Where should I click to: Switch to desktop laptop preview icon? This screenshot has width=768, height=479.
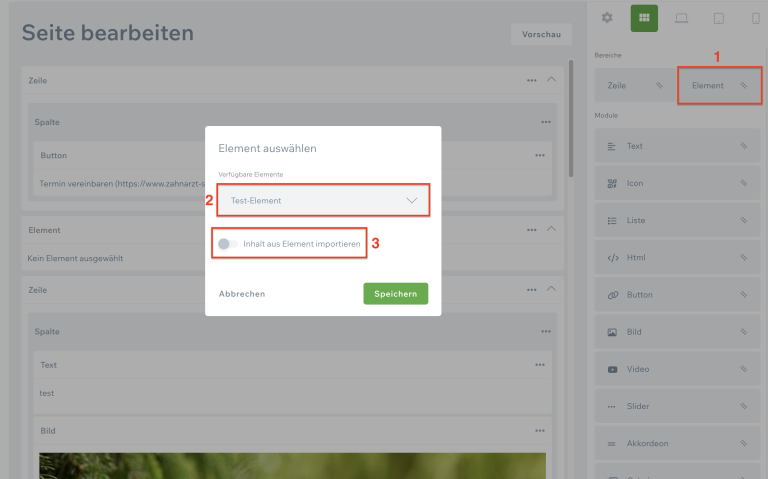click(x=681, y=18)
